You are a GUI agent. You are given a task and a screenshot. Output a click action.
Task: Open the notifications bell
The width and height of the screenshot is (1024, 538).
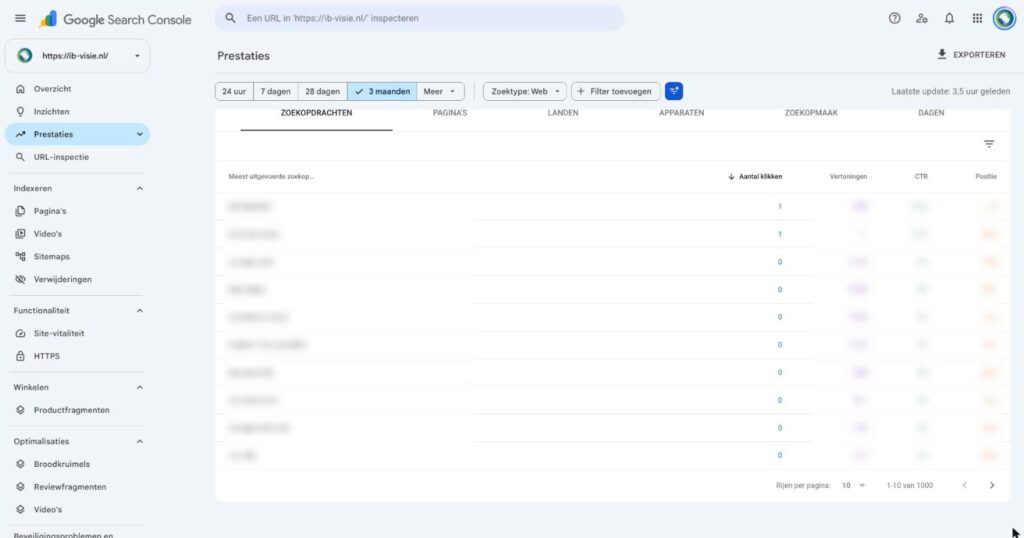949,18
